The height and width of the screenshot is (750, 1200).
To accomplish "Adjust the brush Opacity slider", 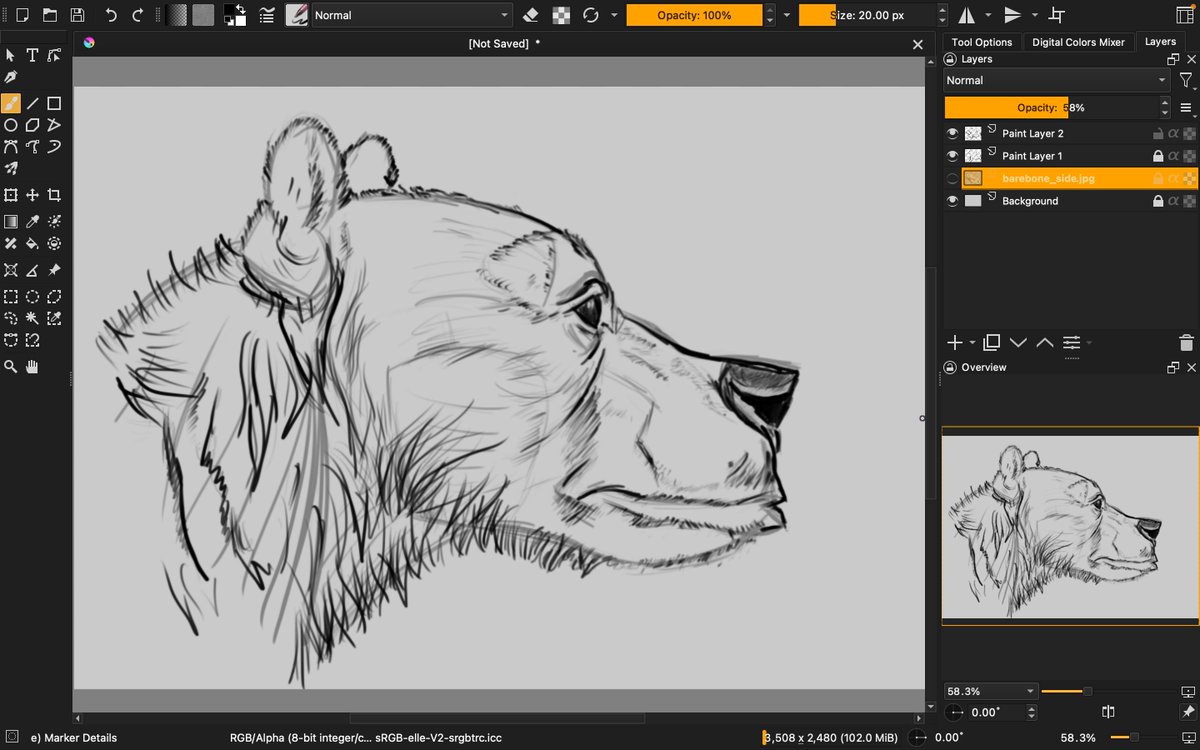I will 694,15.
